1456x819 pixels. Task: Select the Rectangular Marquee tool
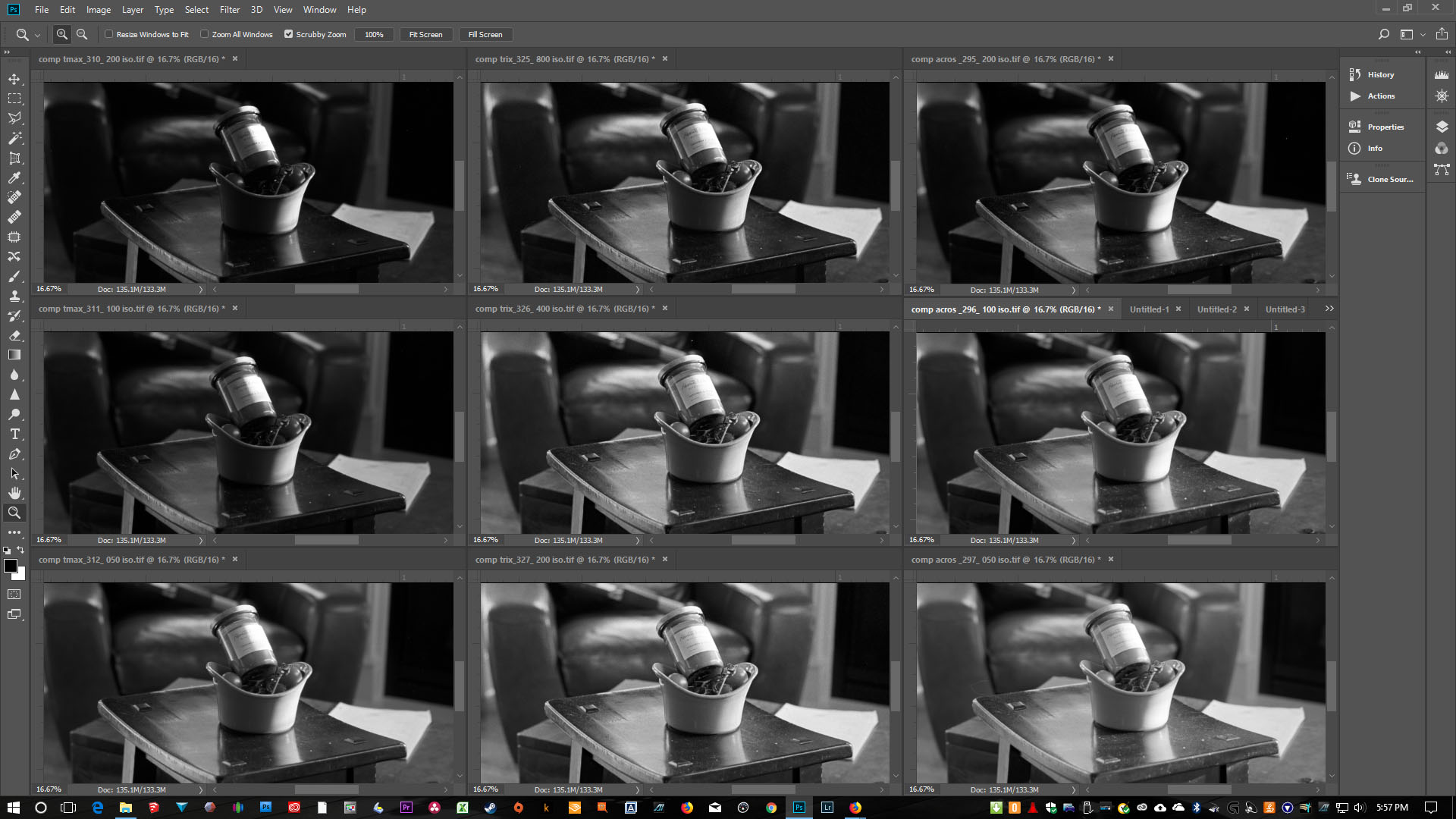coord(14,99)
